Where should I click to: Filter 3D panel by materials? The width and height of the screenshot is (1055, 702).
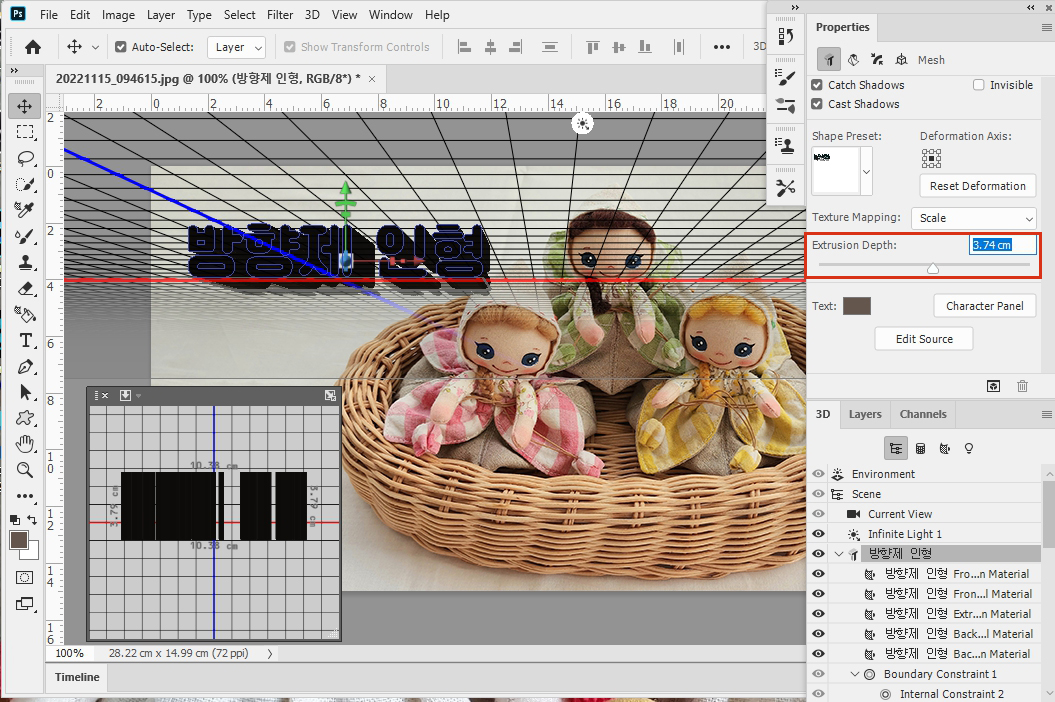point(945,448)
